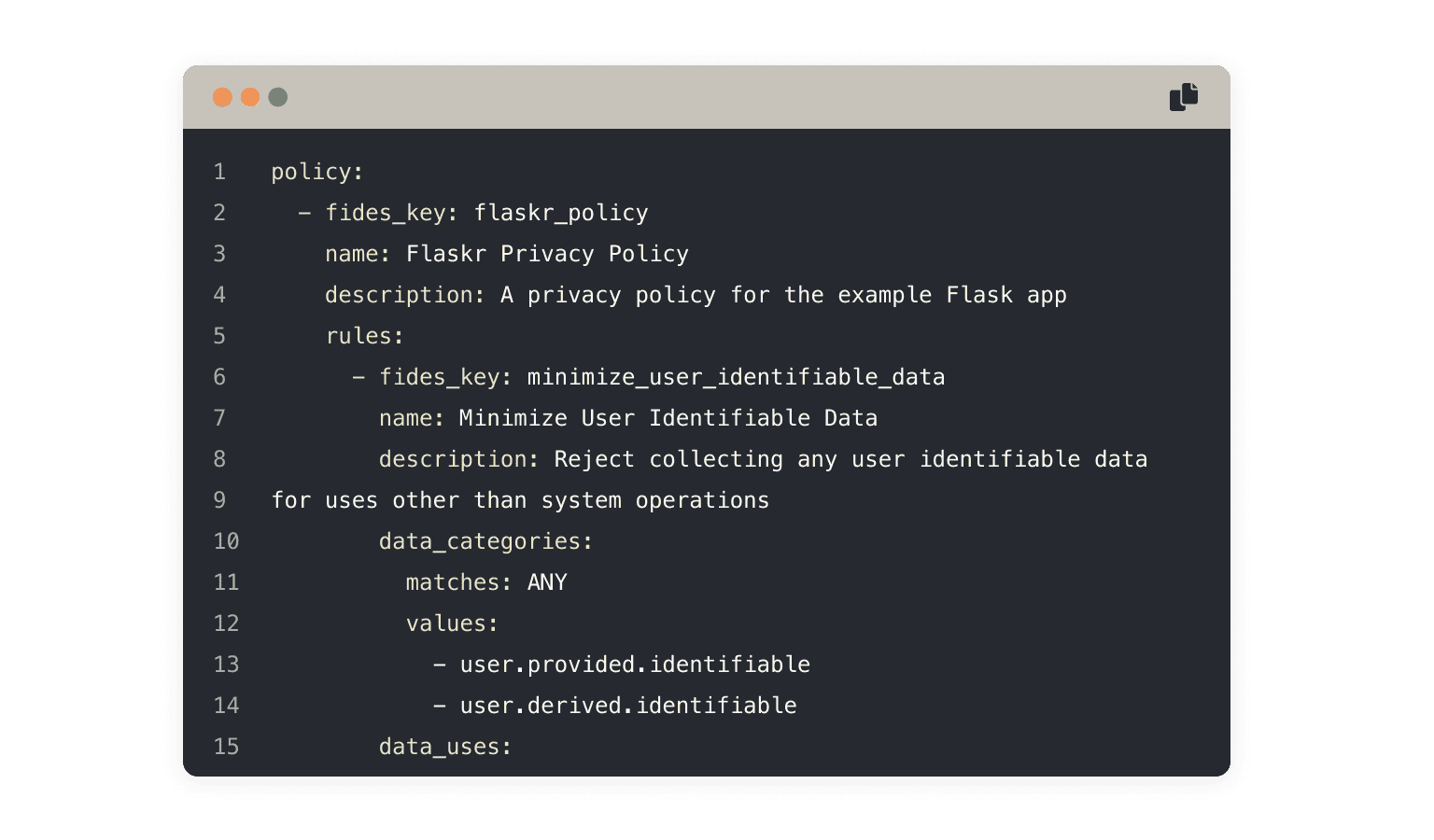Click 'Flaskr Privacy Policy' name value
The width and height of the screenshot is (1434, 840).
coord(547,254)
